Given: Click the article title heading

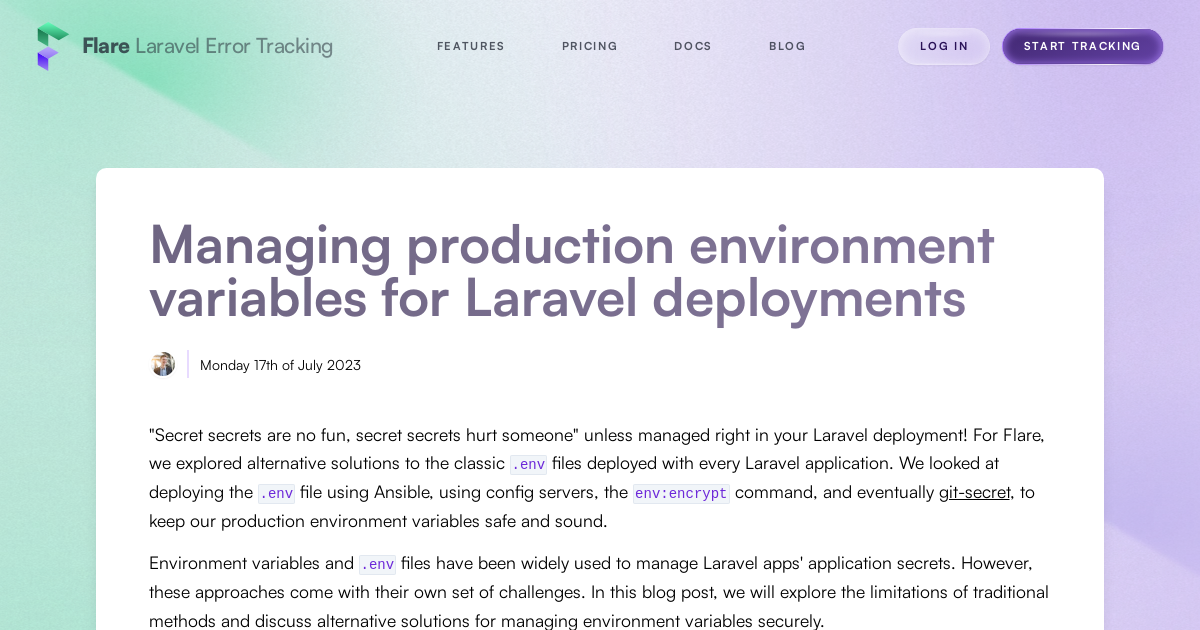Looking at the screenshot, I should point(572,270).
